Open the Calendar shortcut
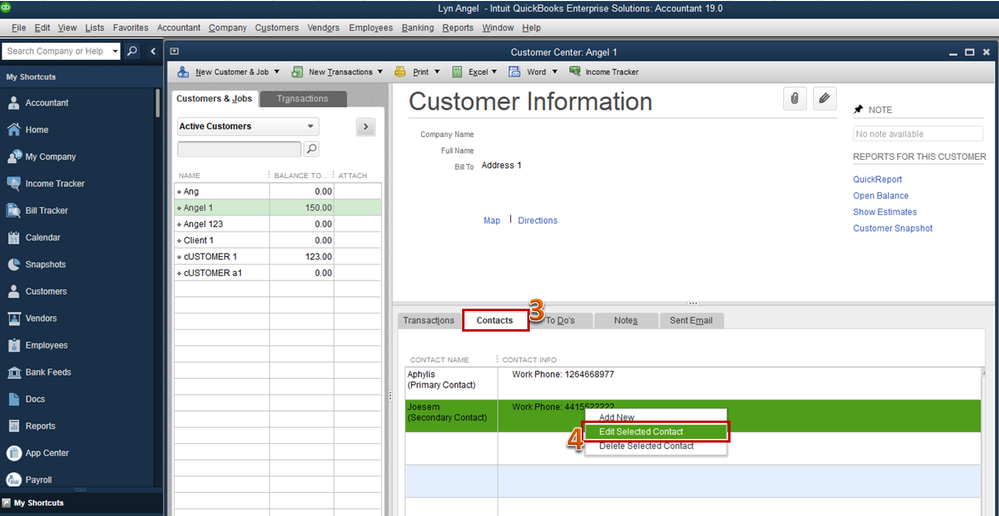The height and width of the screenshot is (516, 999). (43, 238)
